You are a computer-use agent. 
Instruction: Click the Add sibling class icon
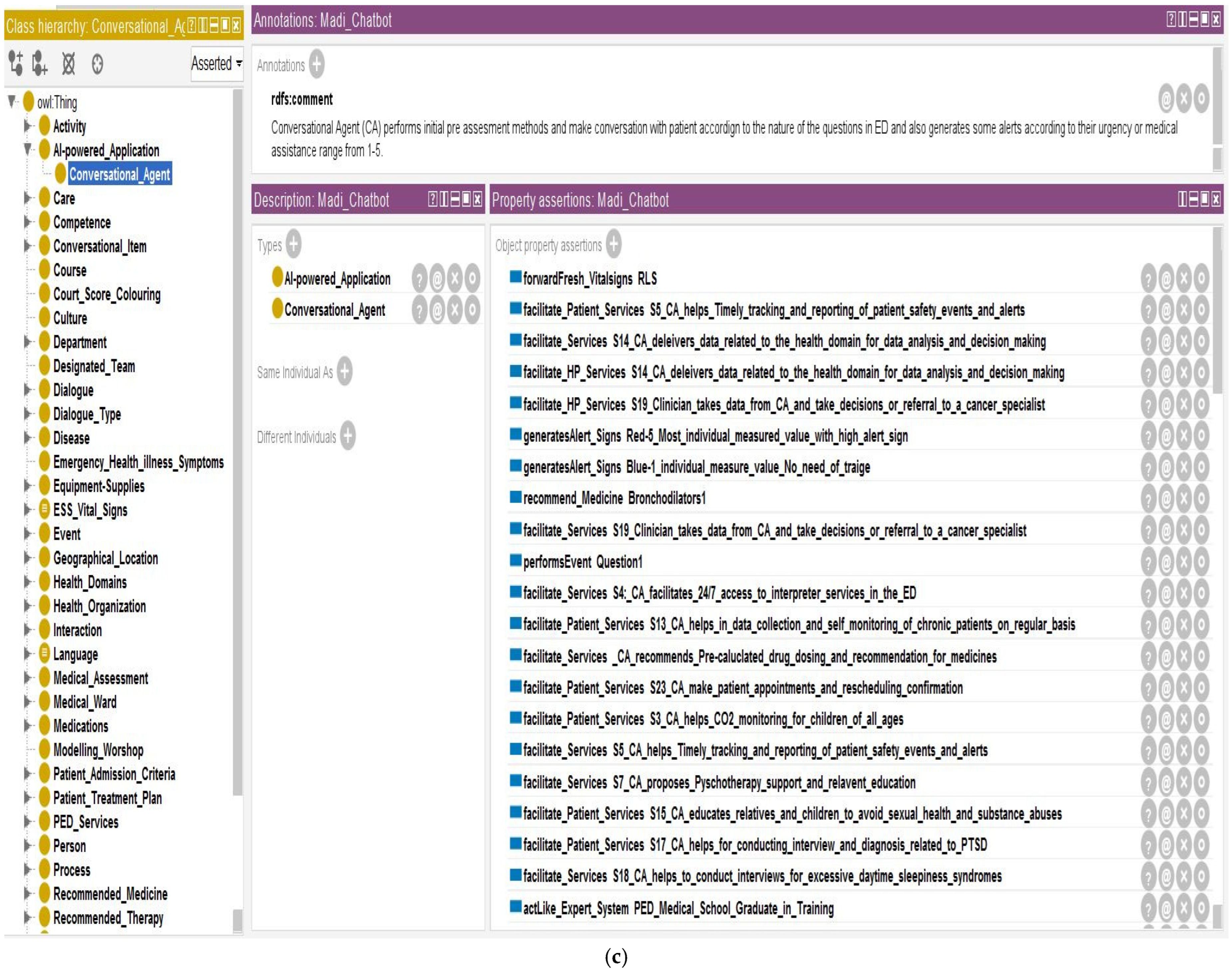tap(39, 63)
